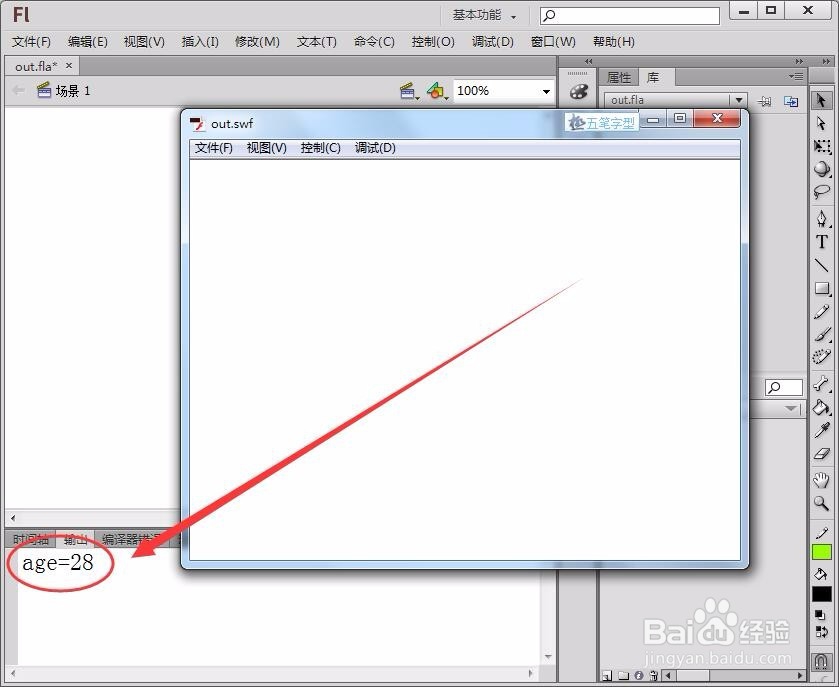Click the 五笔字型 input method badge

tap(602, 123)
